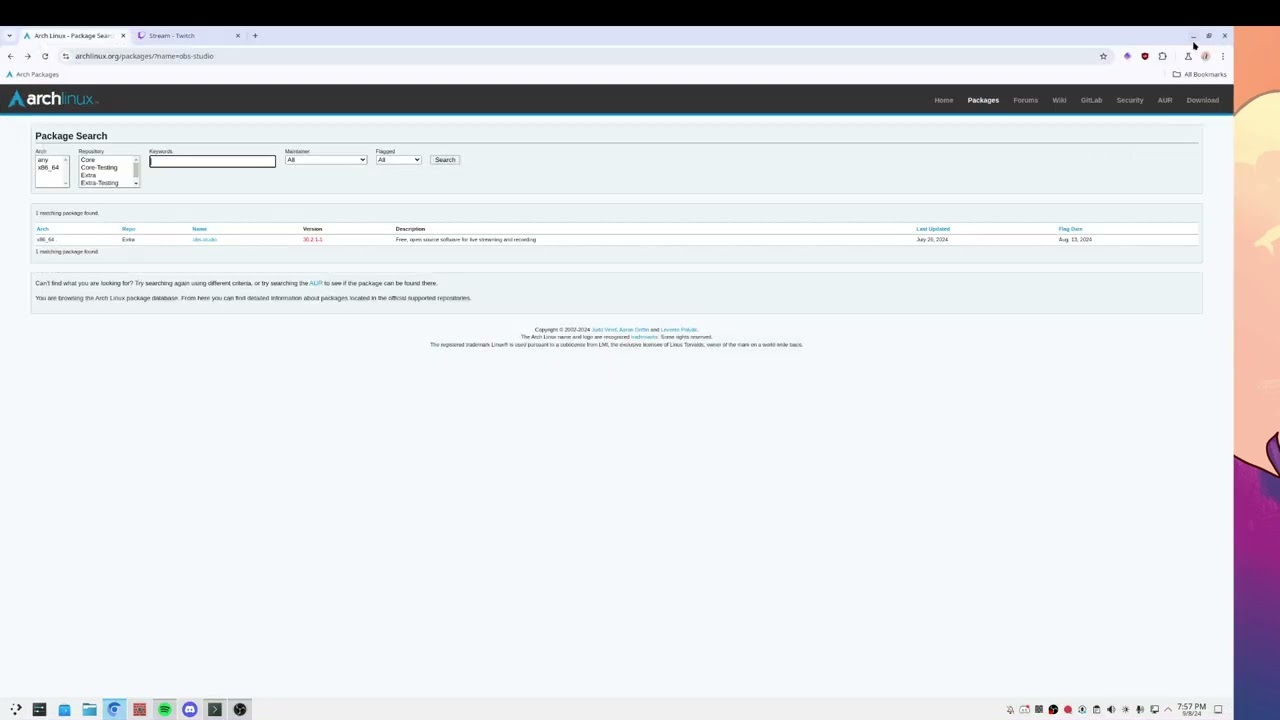
Task: Sort results by Name column
Action: click(x=199, y=229)
